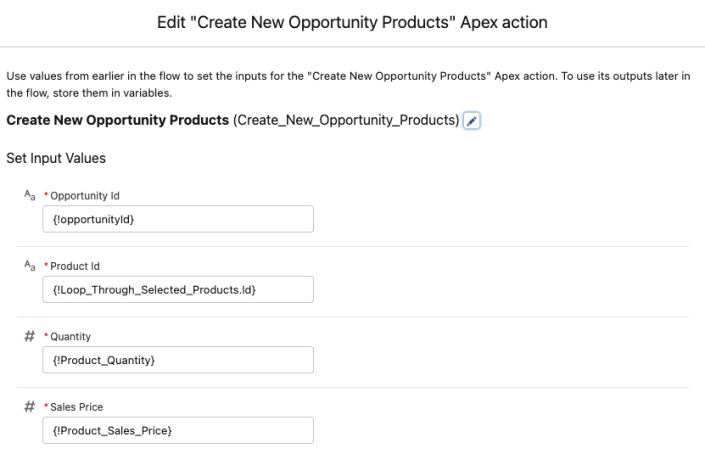Click the Edit Apex action dialog title
Image resolution: width=705 pixels, height=454 pixels.
352,23
